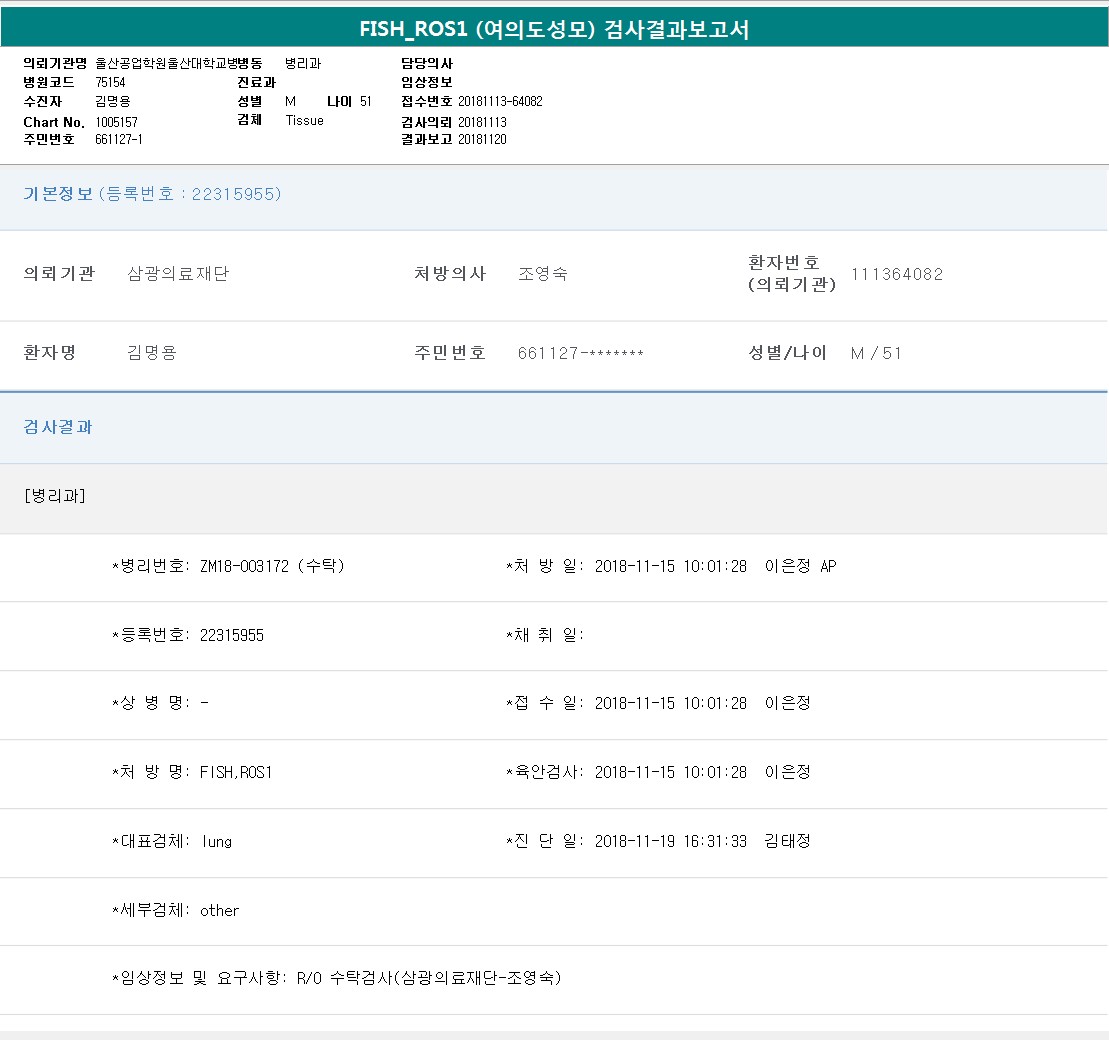Click the FISH_ROS1 검사결과보고서 title banner
Image resolution: width=1109 pixels, height=1040 pixels.
pos(554,29)
